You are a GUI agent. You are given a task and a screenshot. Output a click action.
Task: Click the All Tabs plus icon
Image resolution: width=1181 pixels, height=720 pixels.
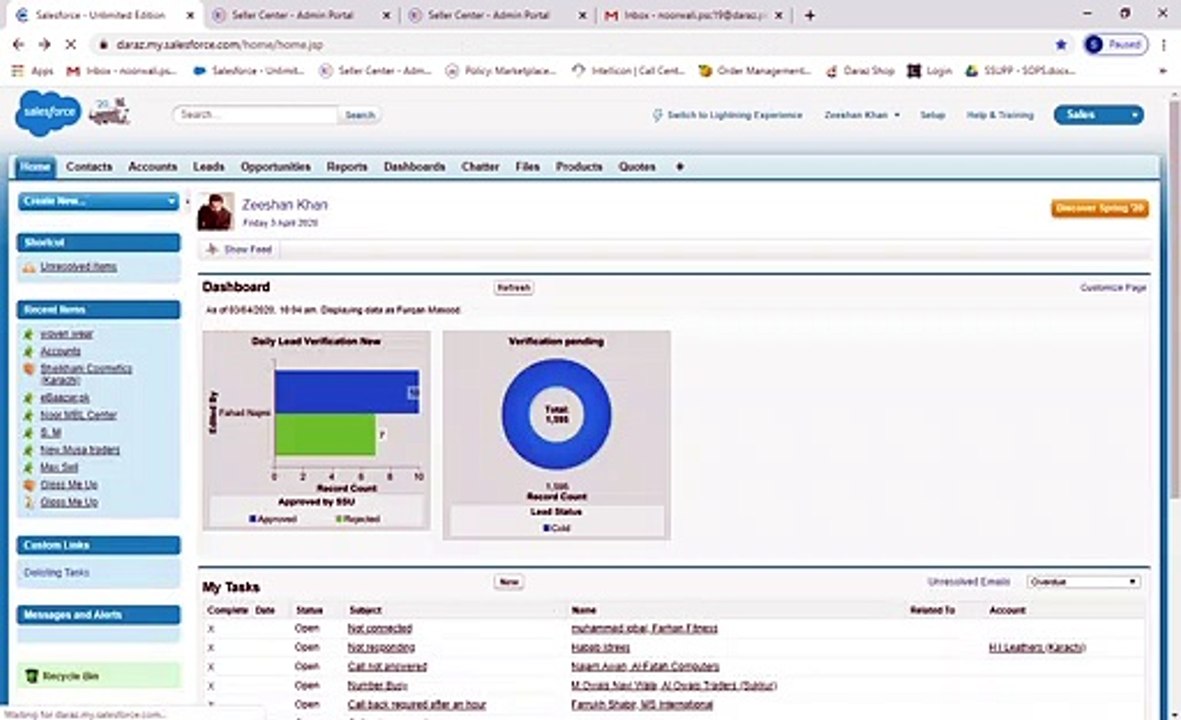pyautogui.click(x=679, y=166)
